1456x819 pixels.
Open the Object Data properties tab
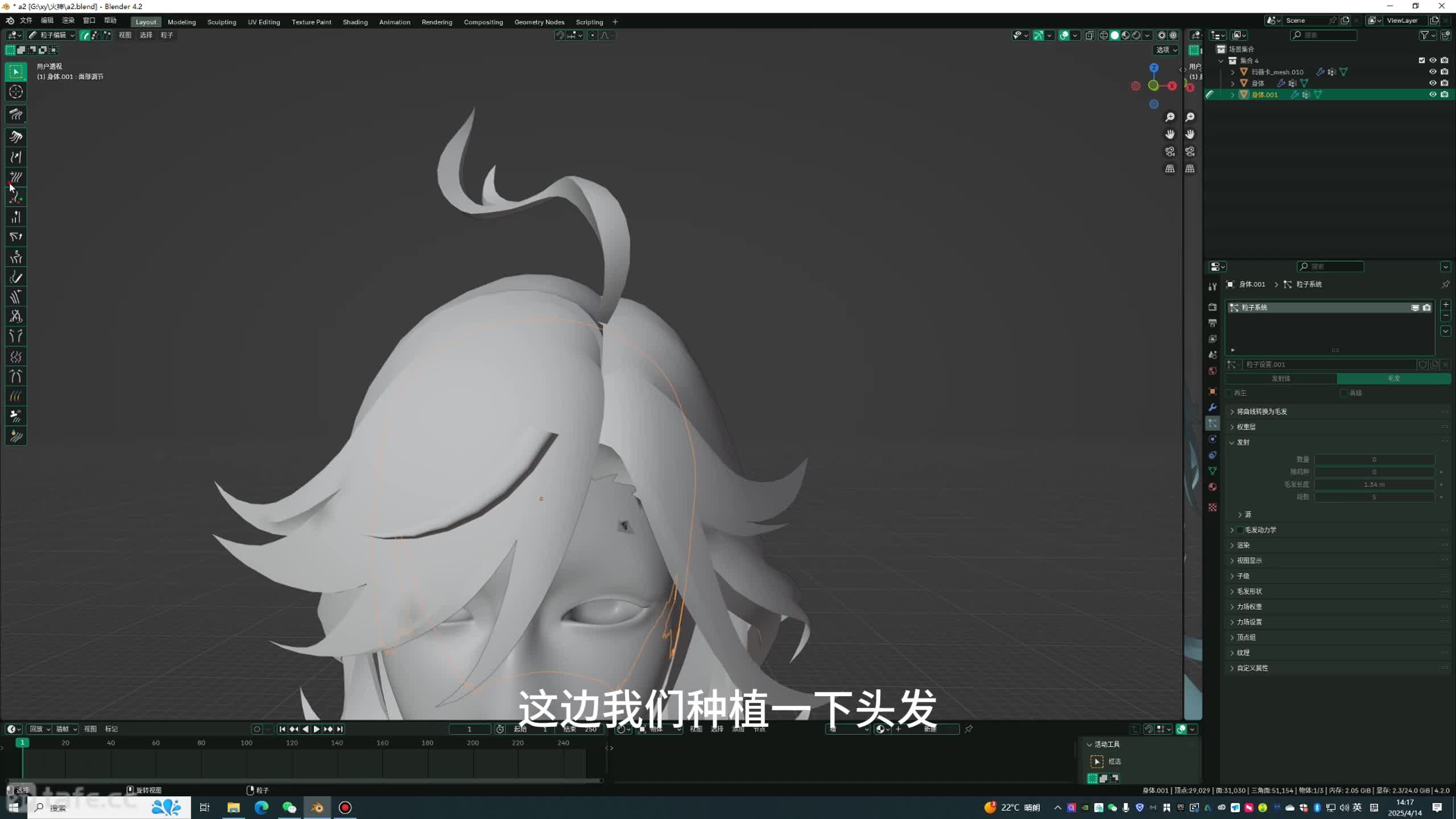[x=1213, y=471]
